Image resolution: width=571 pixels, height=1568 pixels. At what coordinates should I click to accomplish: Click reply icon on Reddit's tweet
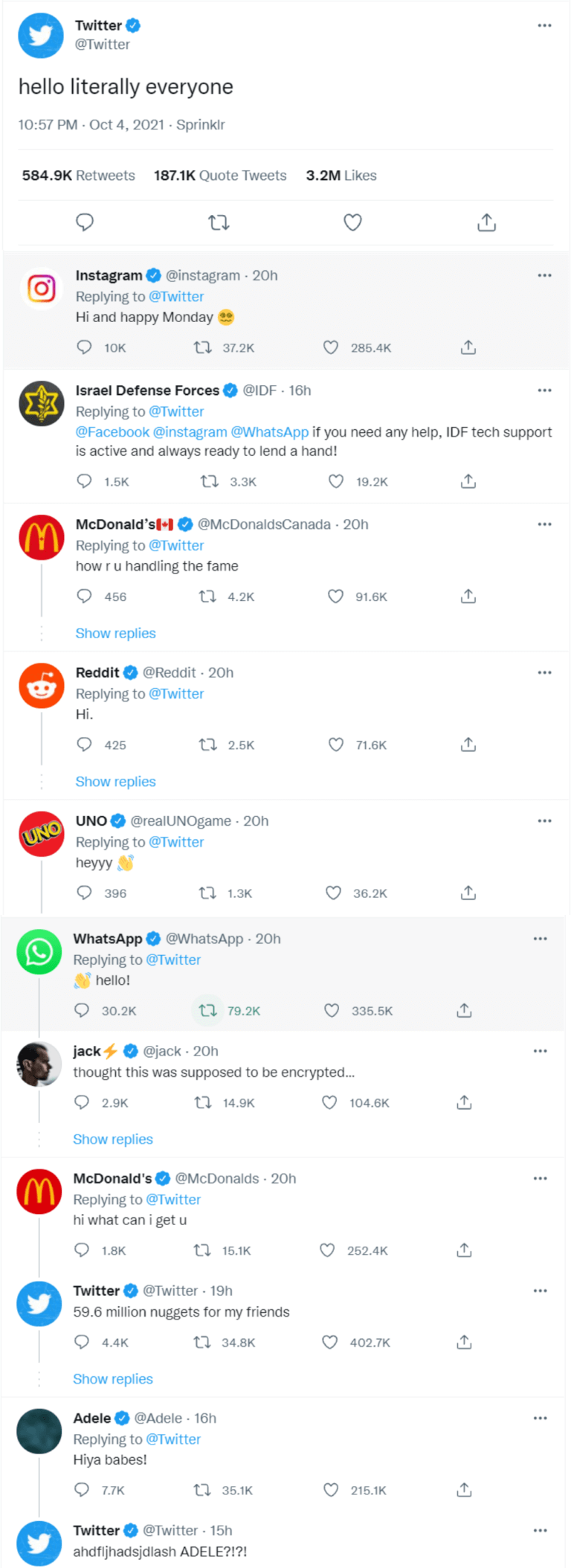click(85, 745)
